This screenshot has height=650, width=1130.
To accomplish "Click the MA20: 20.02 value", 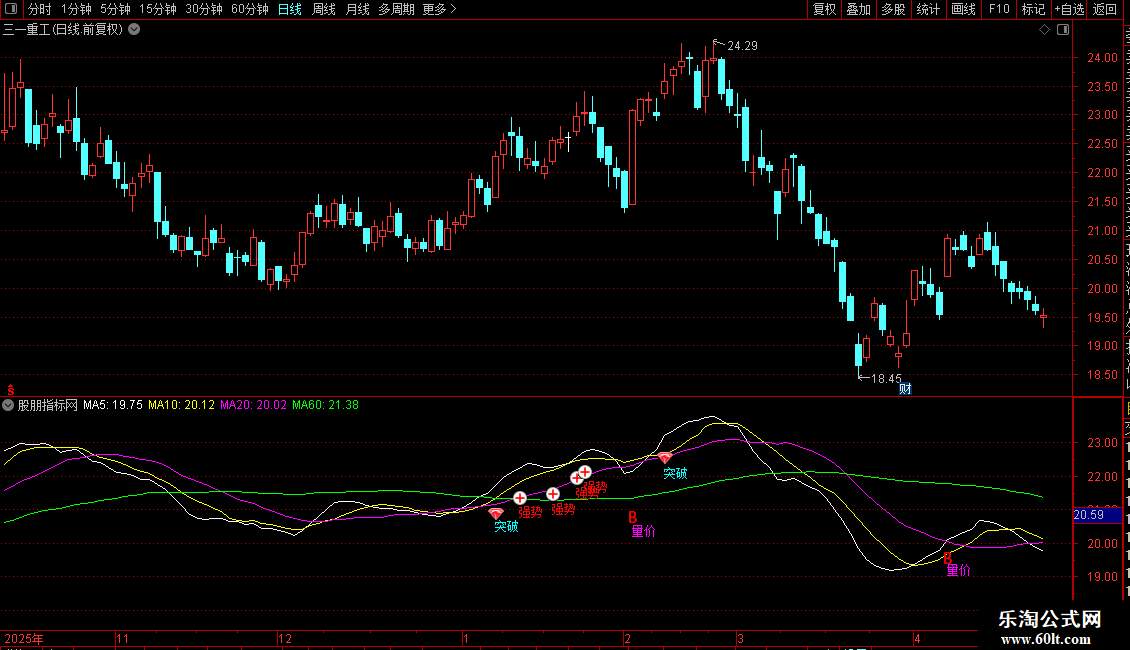I will click(x=253, y=405).
